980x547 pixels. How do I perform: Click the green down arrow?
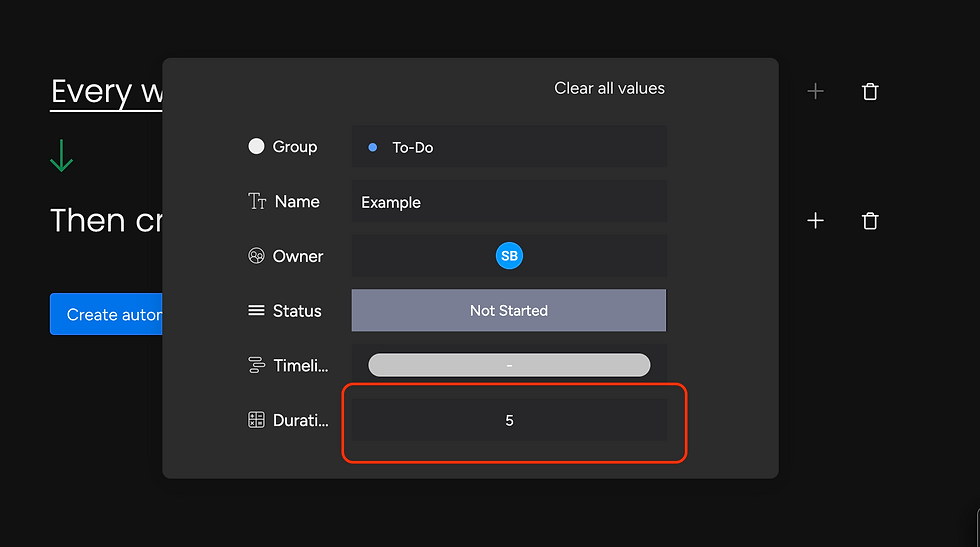click(x=62, y=156)
